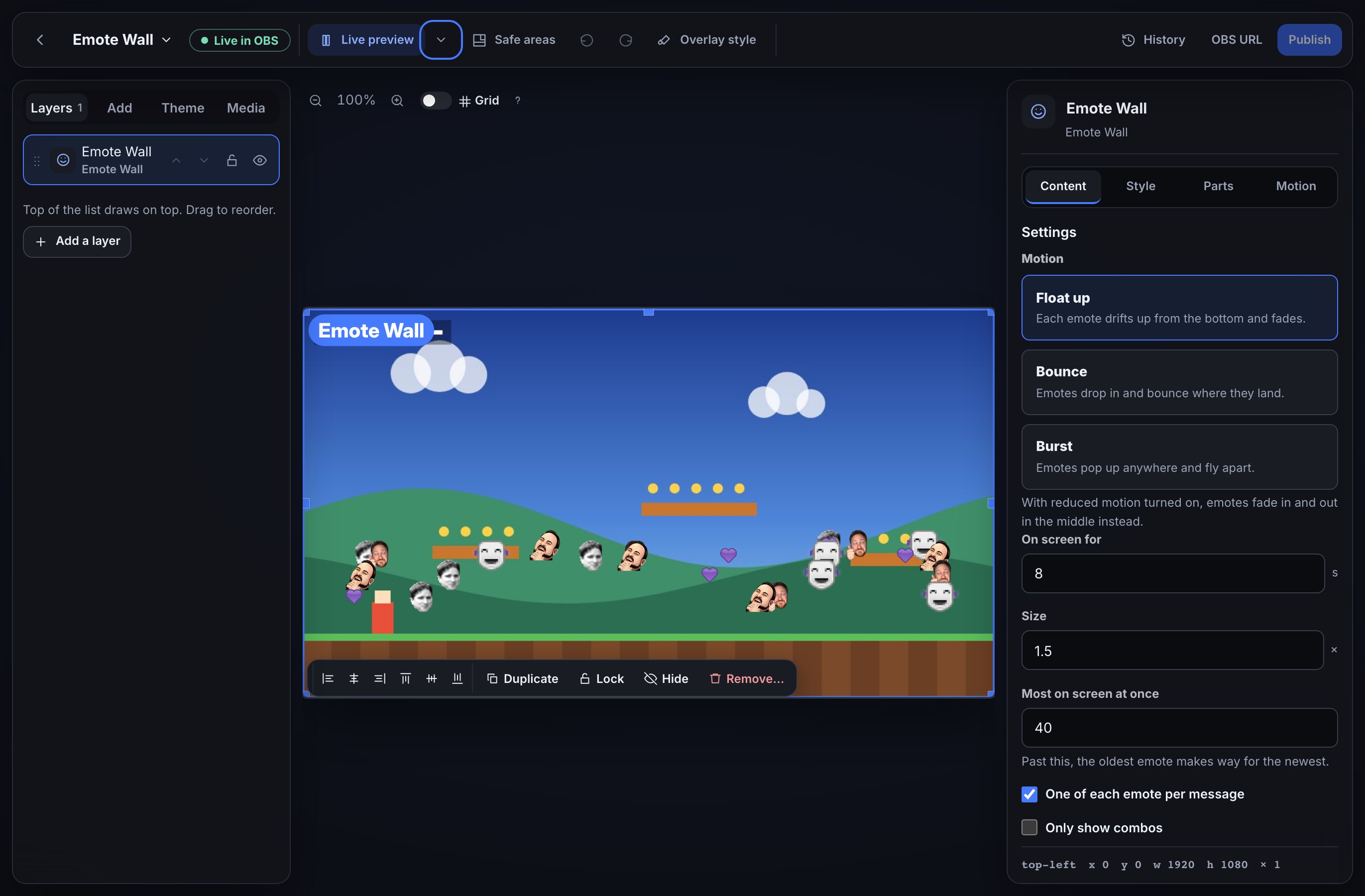
Task: Add a layer
Action: (x=77, y=241)
